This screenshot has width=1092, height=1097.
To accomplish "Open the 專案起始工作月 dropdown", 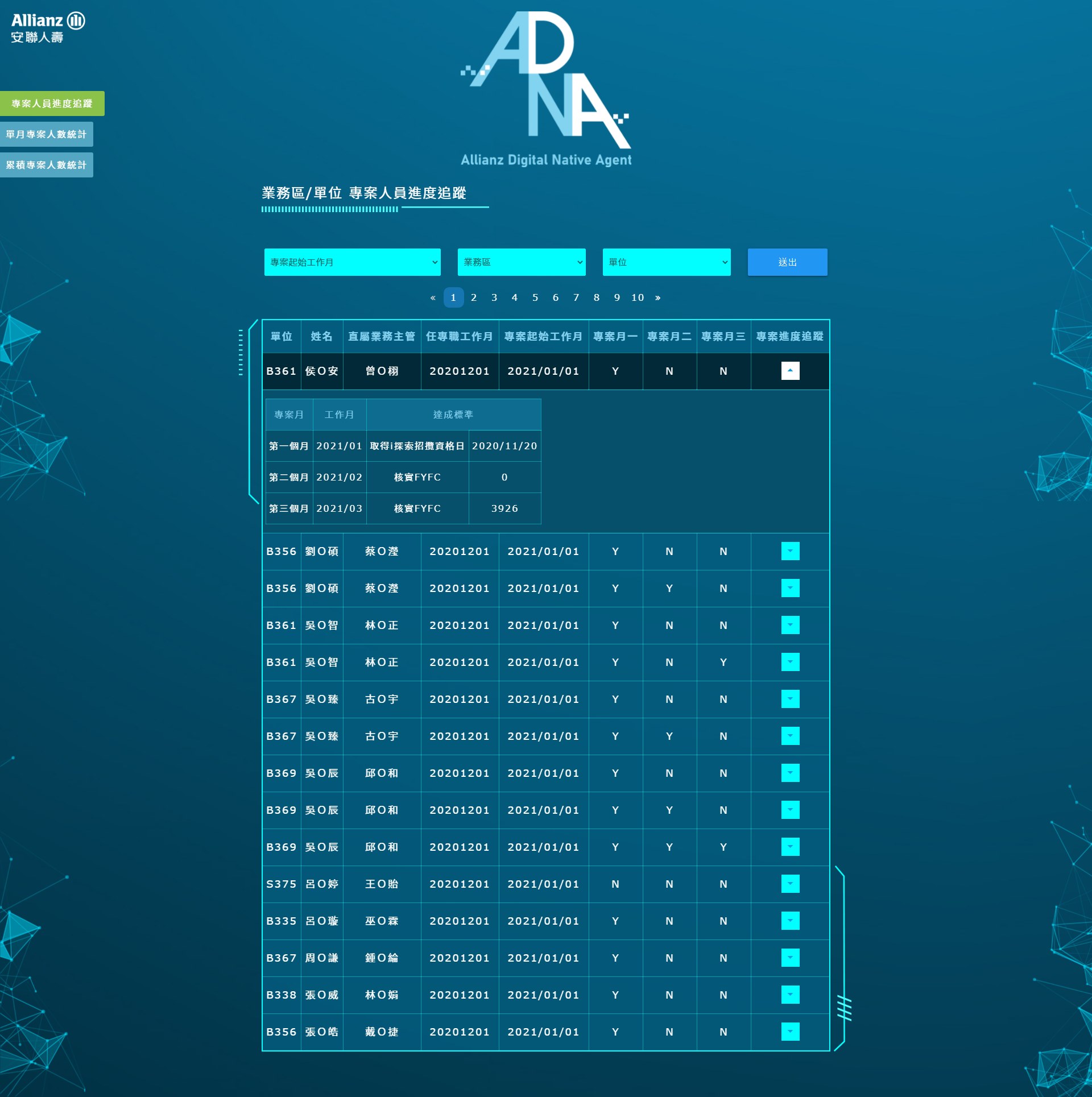I will [352, 262].
